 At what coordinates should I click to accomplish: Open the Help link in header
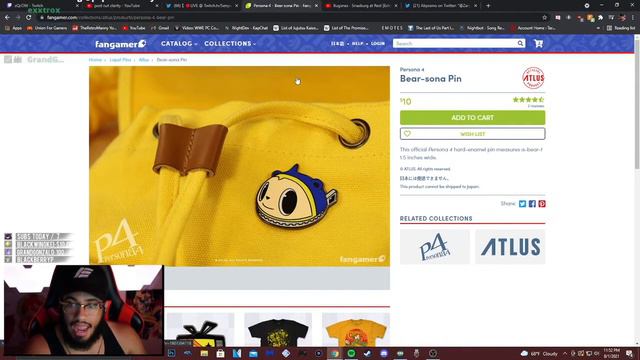tap(357, 44)
